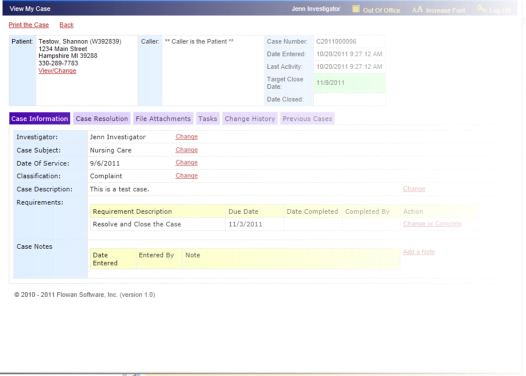Switch to the Case Resolution tab
The image size is (526, 376).
pos(102,118)
